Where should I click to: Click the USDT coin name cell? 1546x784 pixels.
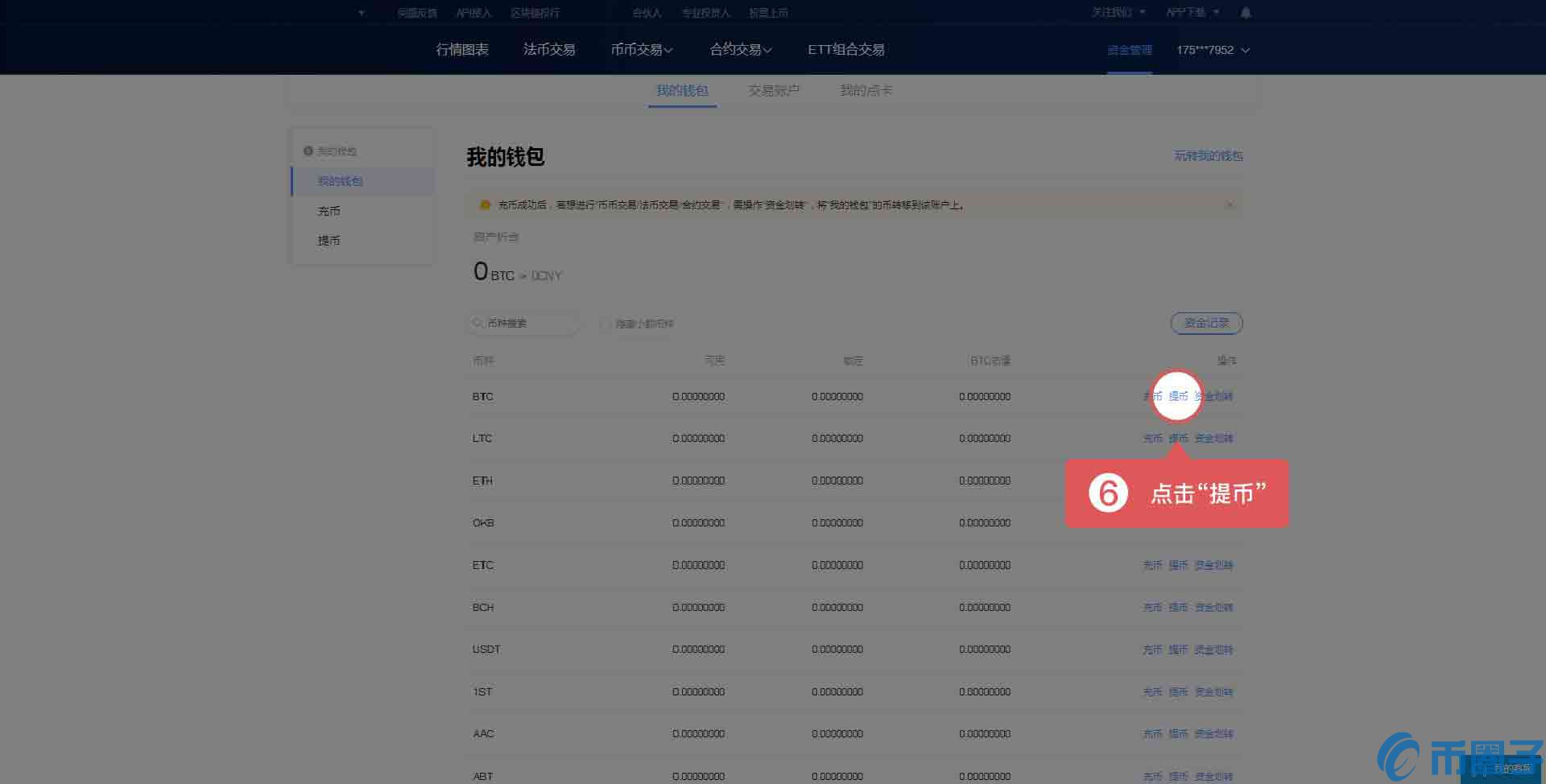click(486, 650)
